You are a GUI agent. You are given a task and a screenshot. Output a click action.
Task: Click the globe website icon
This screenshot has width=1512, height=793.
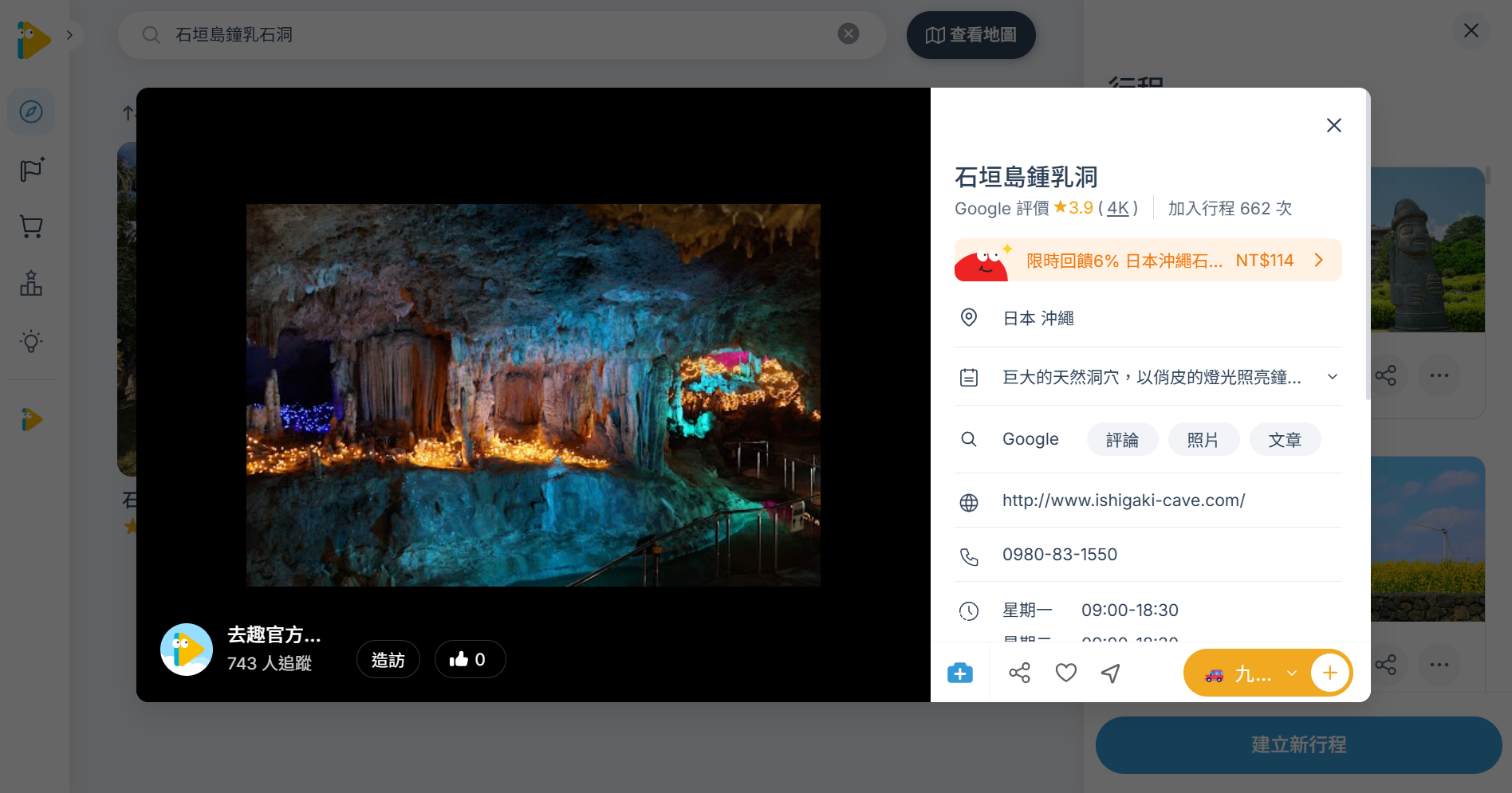point(969,503)
